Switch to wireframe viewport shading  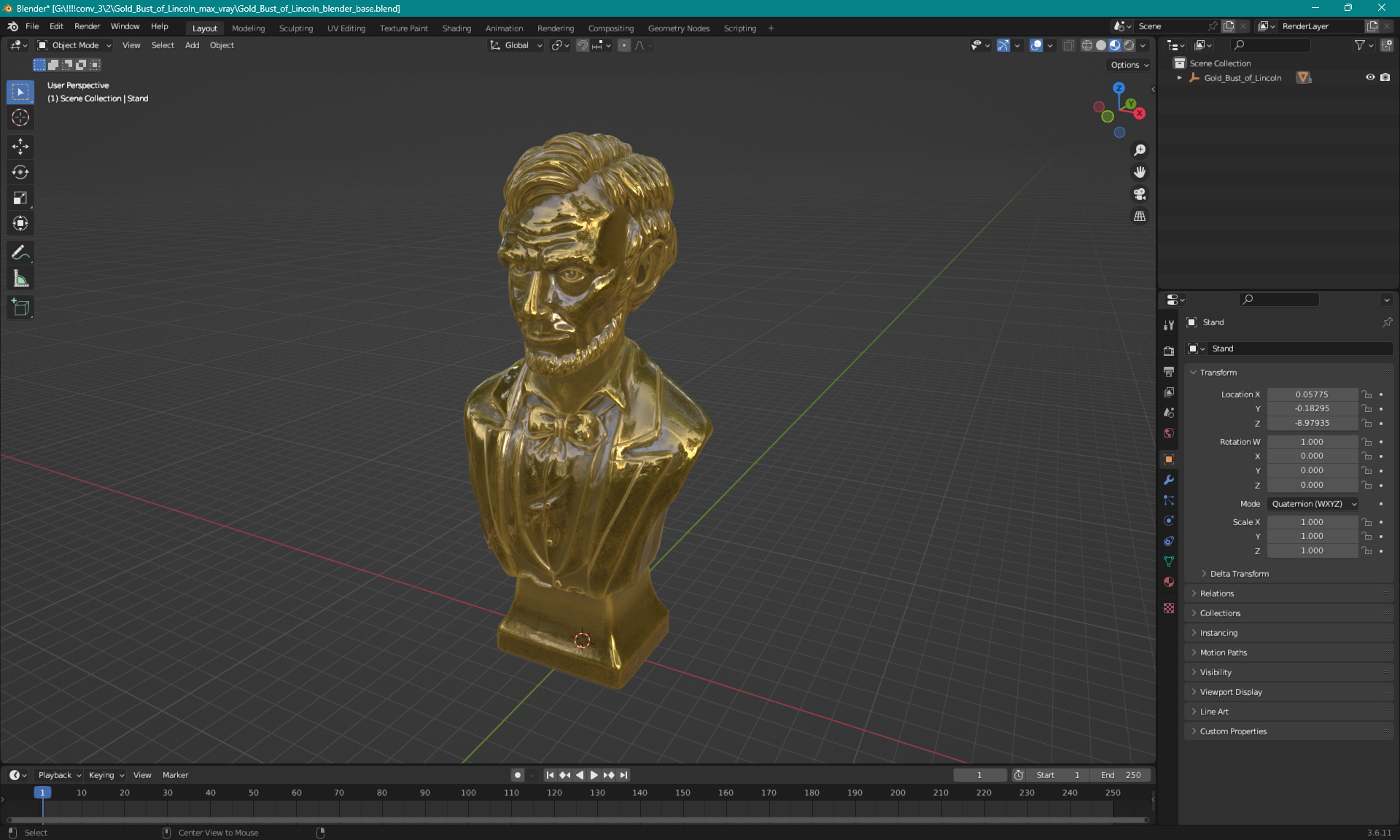[1087, 45]
